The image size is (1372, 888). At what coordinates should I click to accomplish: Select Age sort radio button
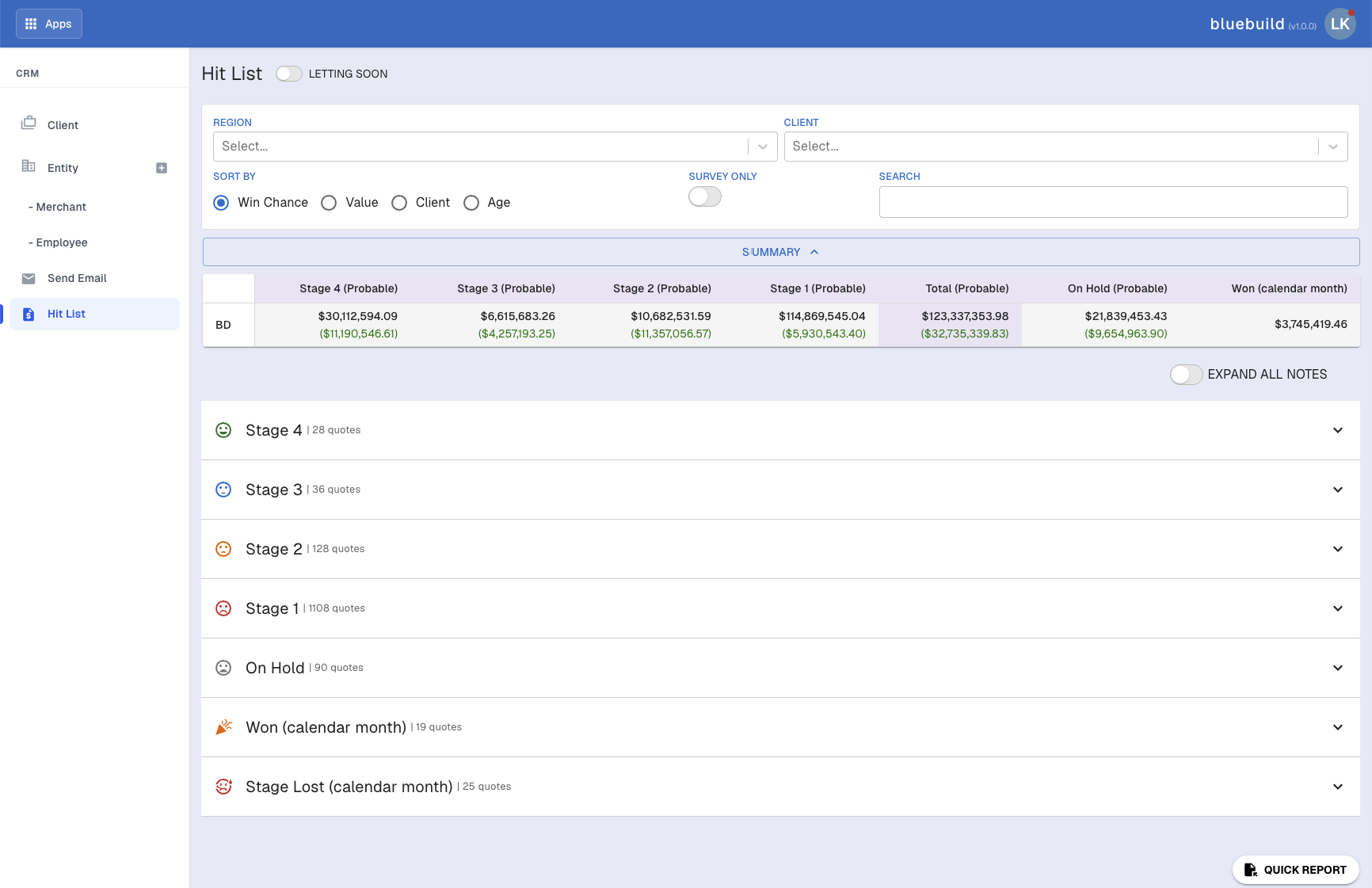pyautogui.click(x=471, y=203)
